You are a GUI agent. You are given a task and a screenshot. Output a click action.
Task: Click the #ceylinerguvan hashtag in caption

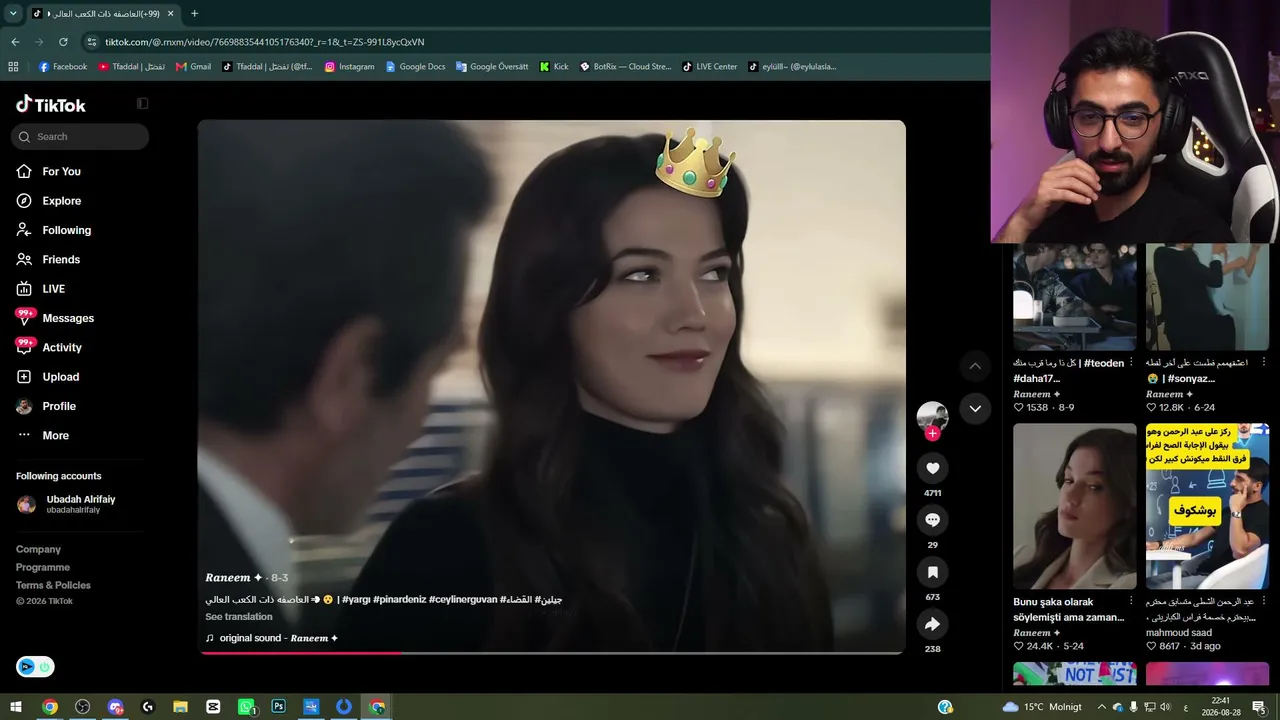[x=463, y=600]
